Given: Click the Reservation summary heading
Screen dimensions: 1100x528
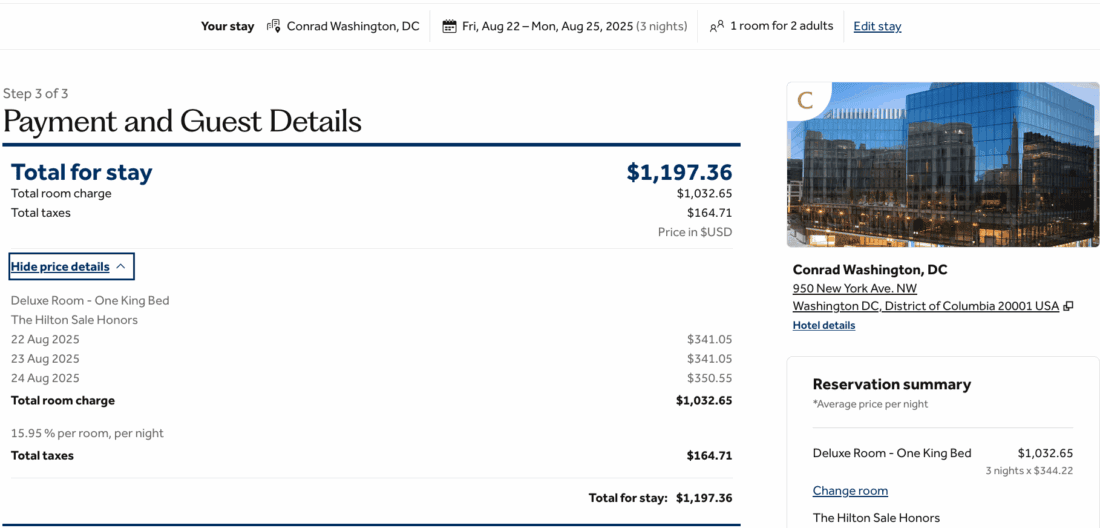Looking at the screenshot, I should [891, 384].
